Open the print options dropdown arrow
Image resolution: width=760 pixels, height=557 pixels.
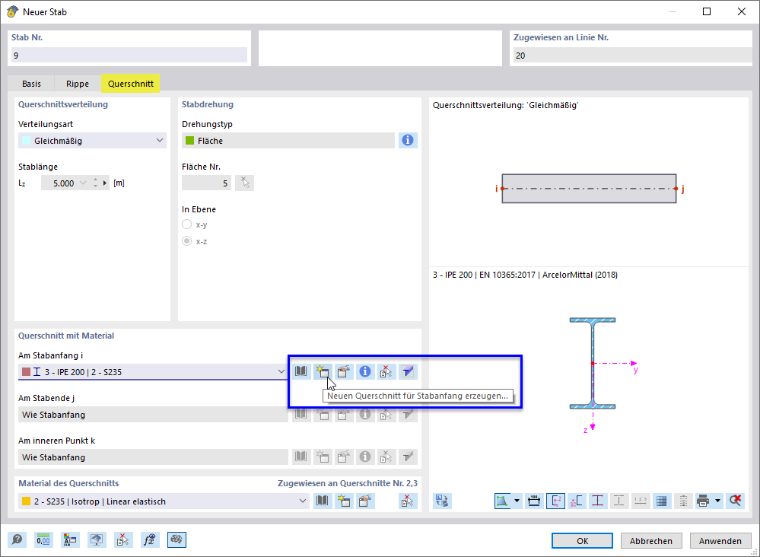(718, 501)
